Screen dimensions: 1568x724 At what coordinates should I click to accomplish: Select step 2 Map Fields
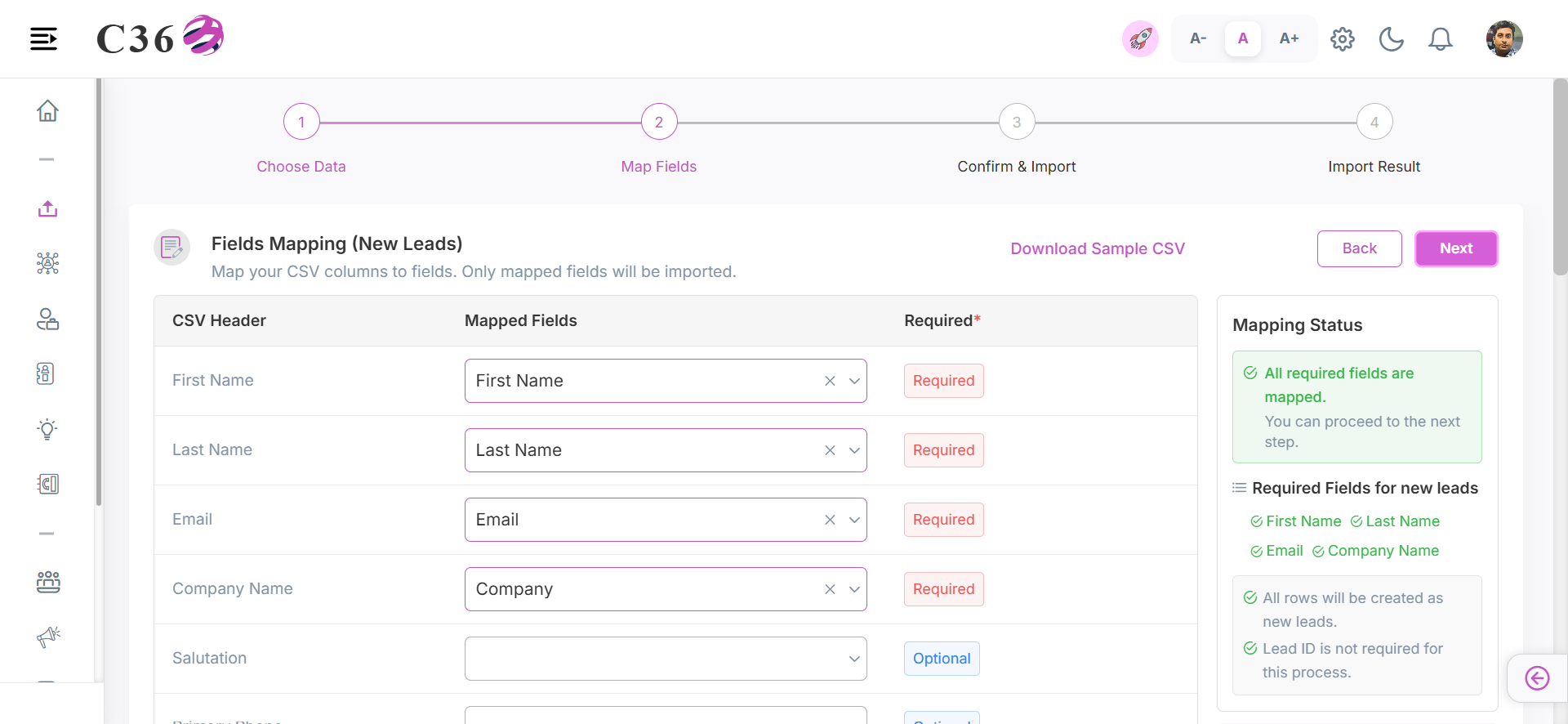point(659,122)
